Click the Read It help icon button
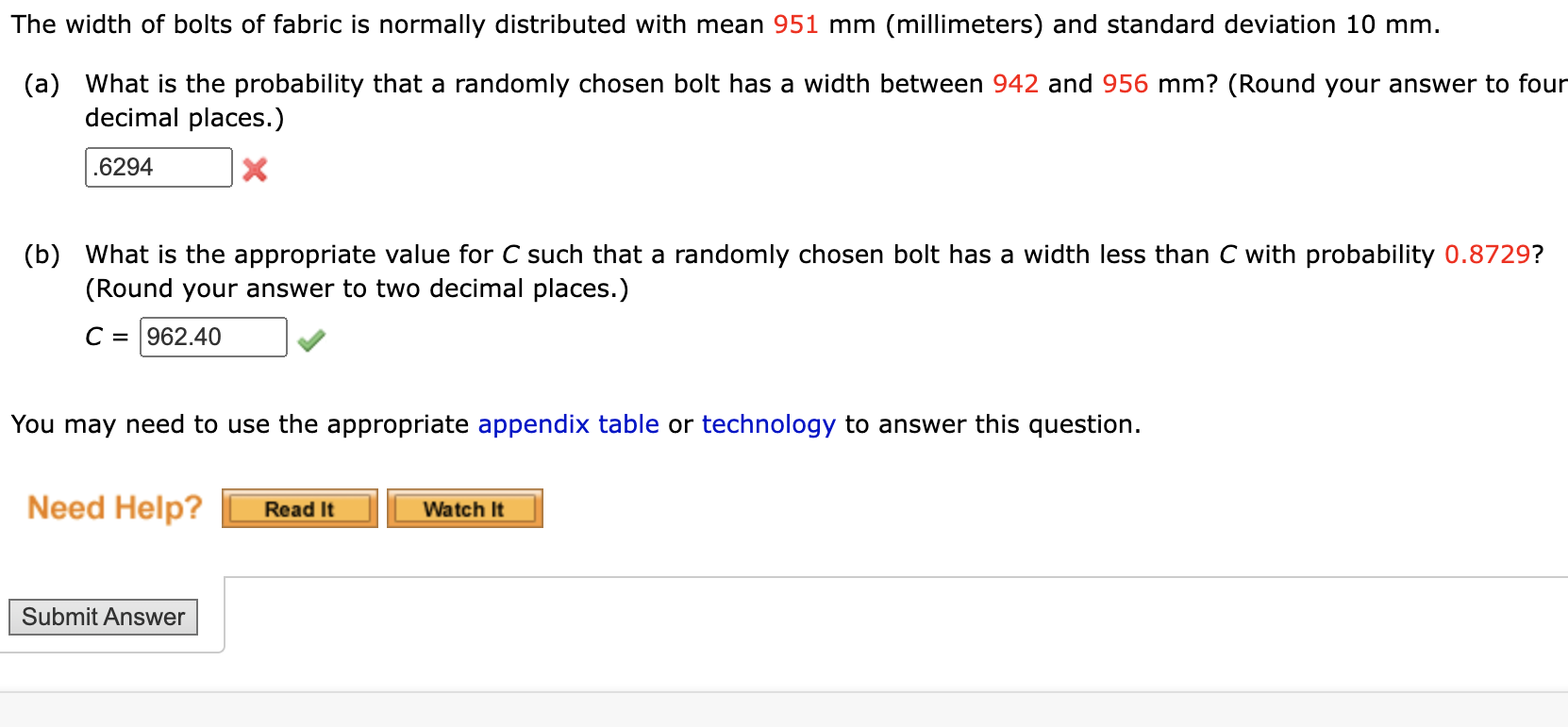This screenshot has height=727, width=1568. [x=298, y=508]
